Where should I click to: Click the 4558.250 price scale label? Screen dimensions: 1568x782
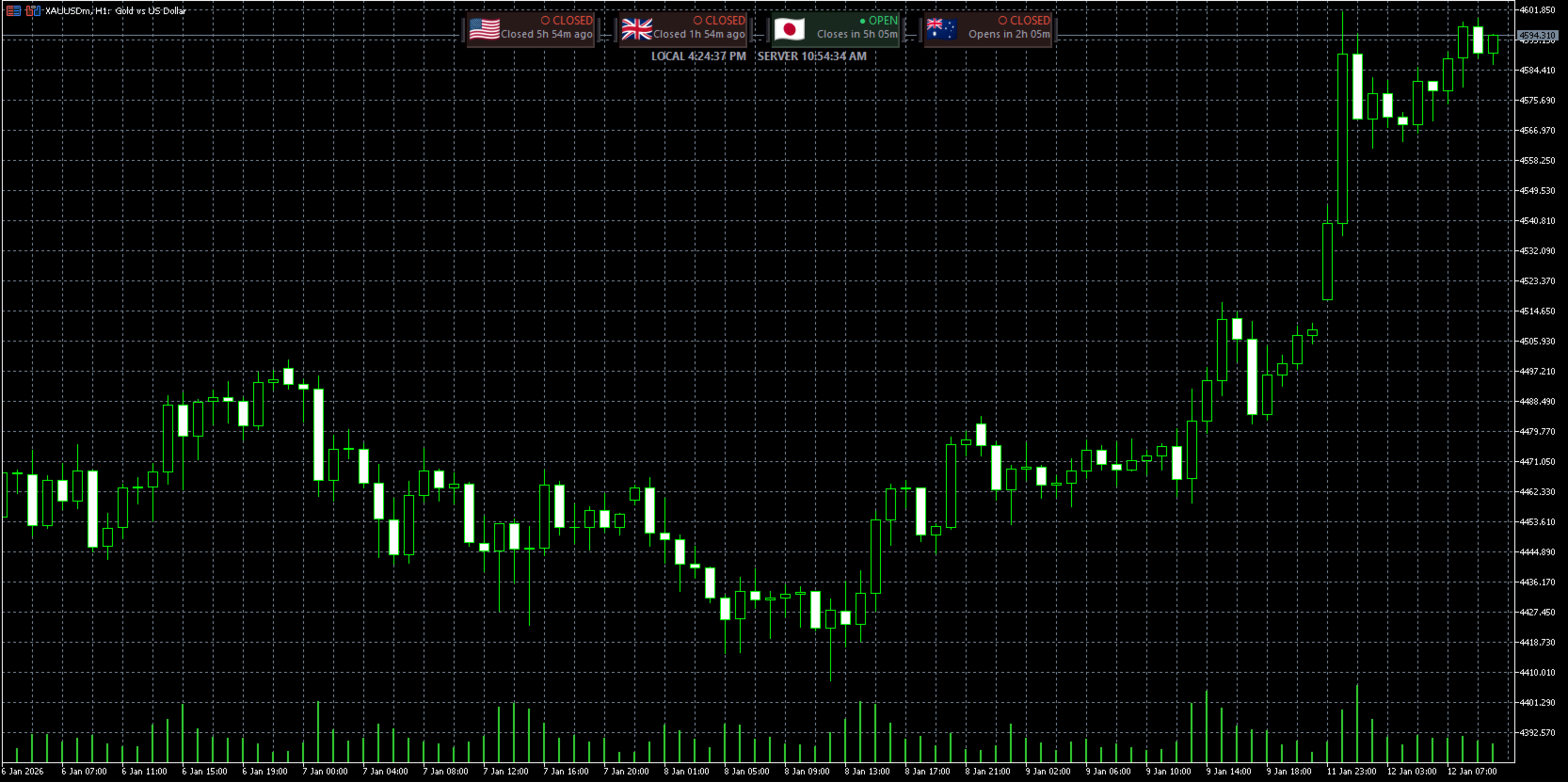(x=1537, y=161)
